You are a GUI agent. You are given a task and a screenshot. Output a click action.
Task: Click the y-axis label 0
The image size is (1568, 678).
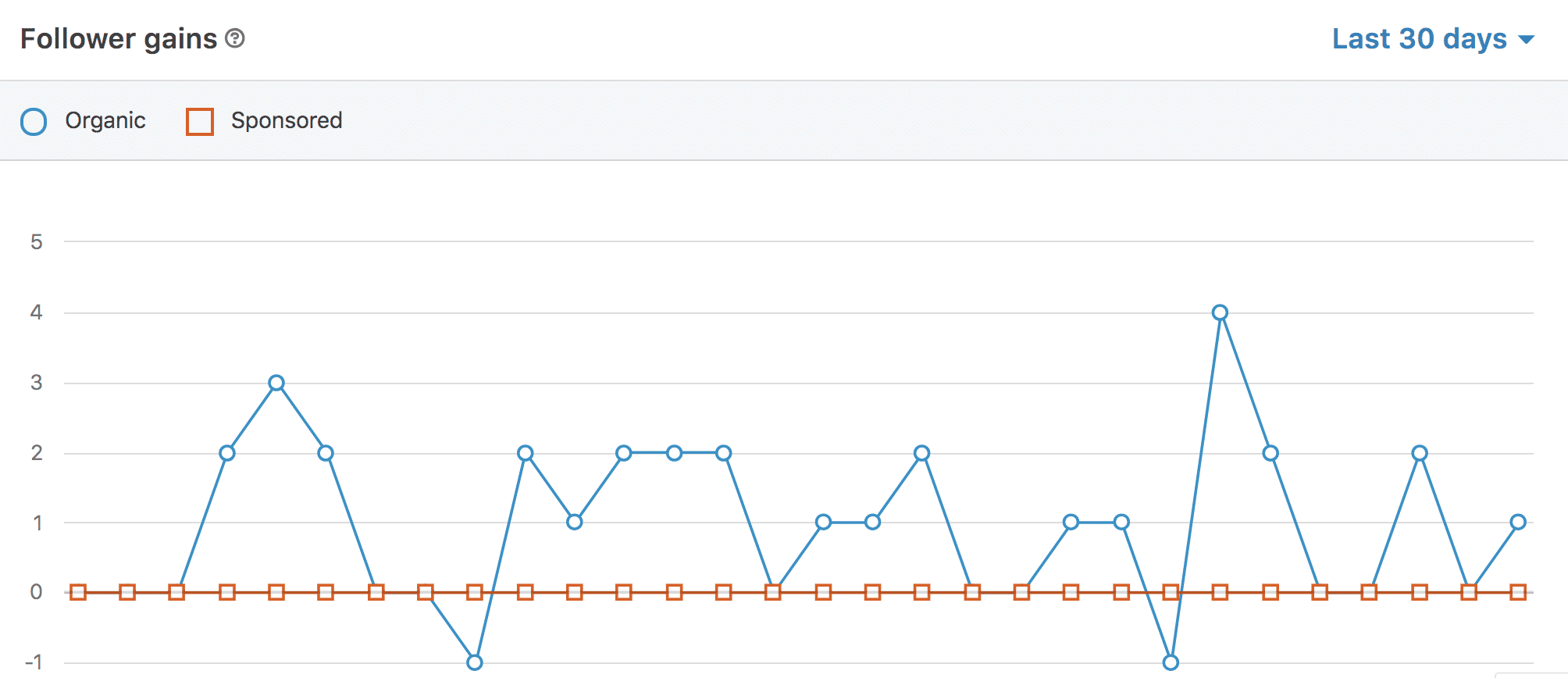click(37, 592)
